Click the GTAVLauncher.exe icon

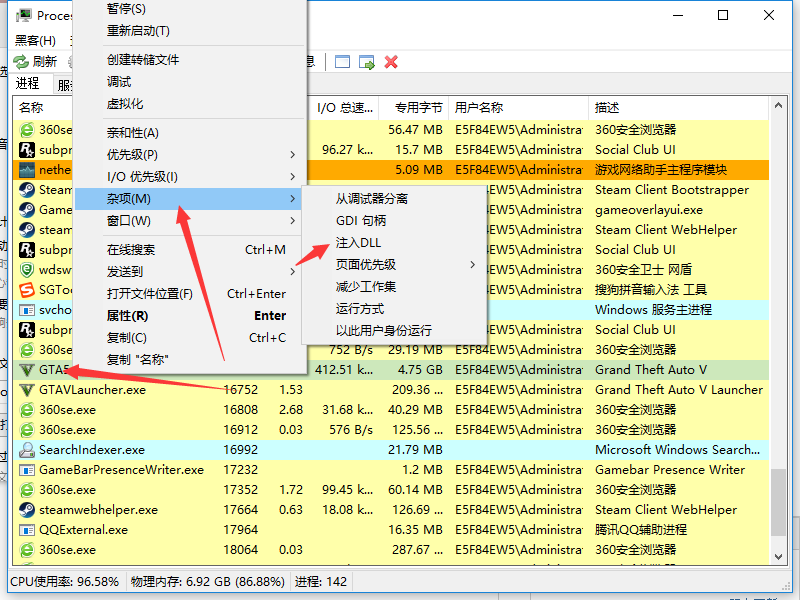(x=27, y=390)
